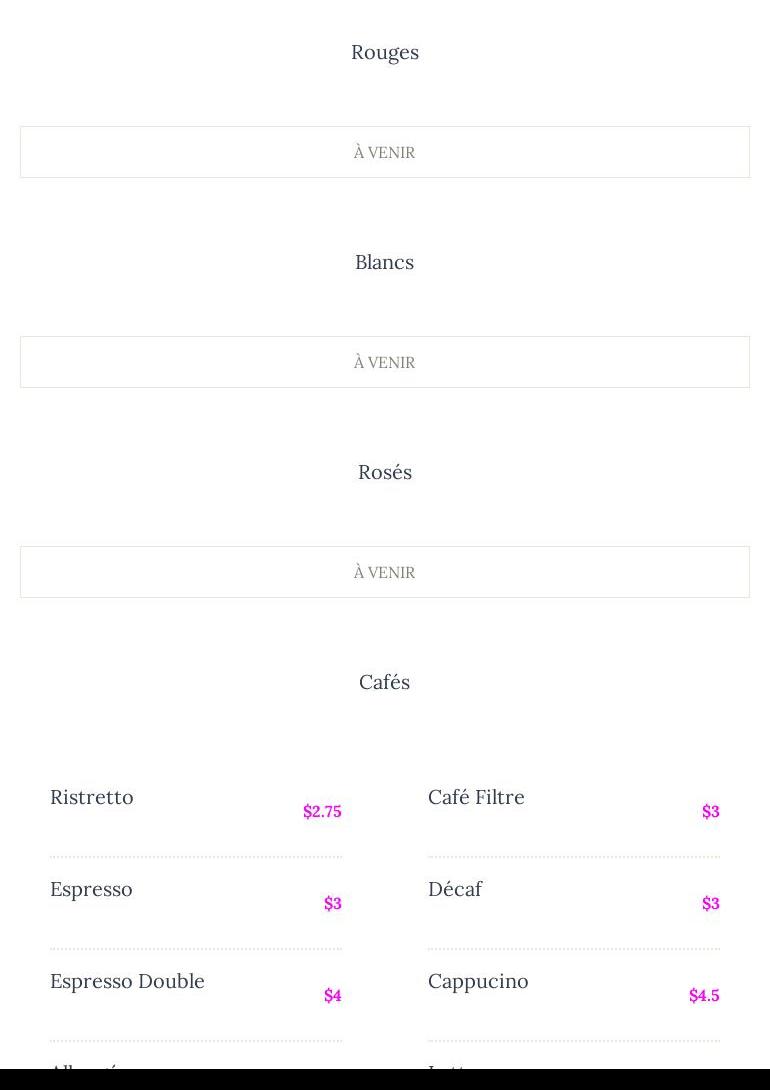Click the À VENIR box under Rosés
The image size is (770, 1090).
coord(385,572)
